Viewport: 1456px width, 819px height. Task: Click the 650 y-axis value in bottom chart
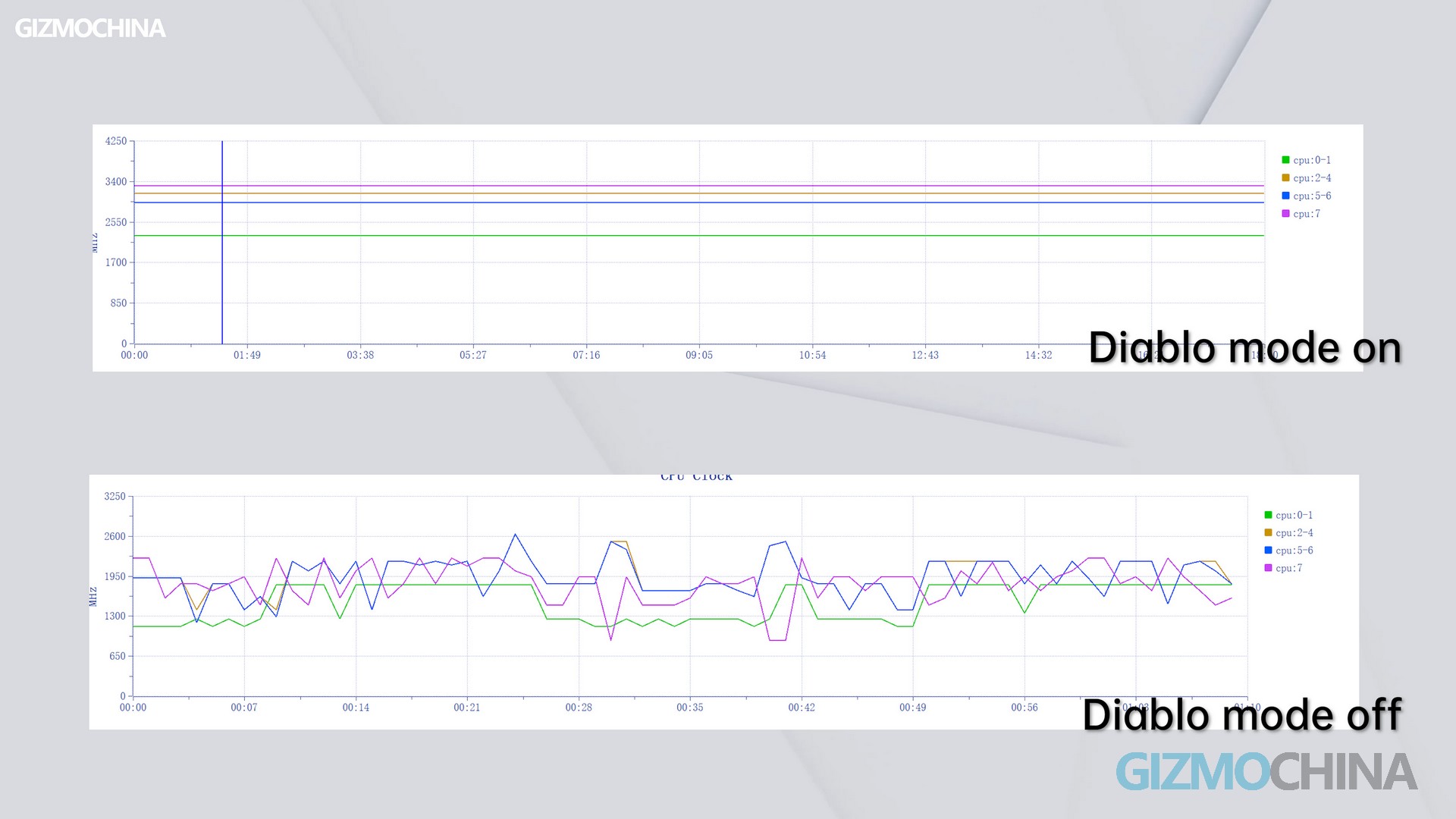click(118, 656)
